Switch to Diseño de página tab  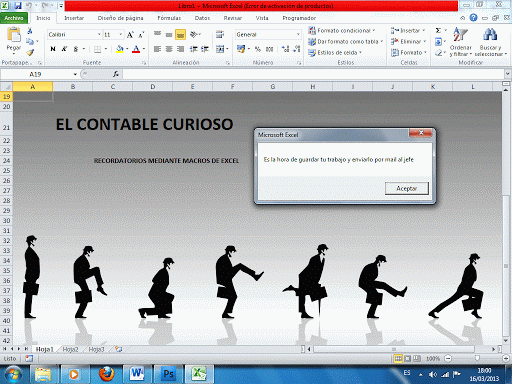coord(120,18)
